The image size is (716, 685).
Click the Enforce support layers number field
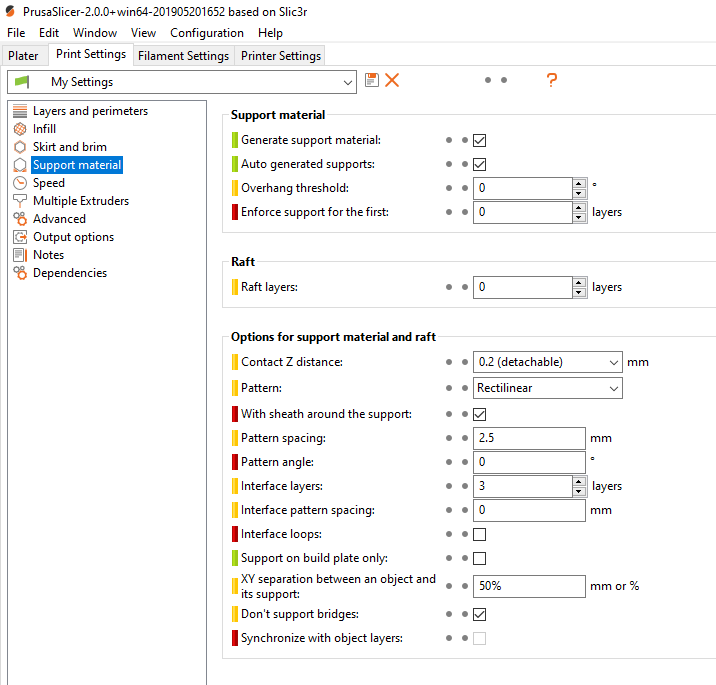tap(522, 212)
